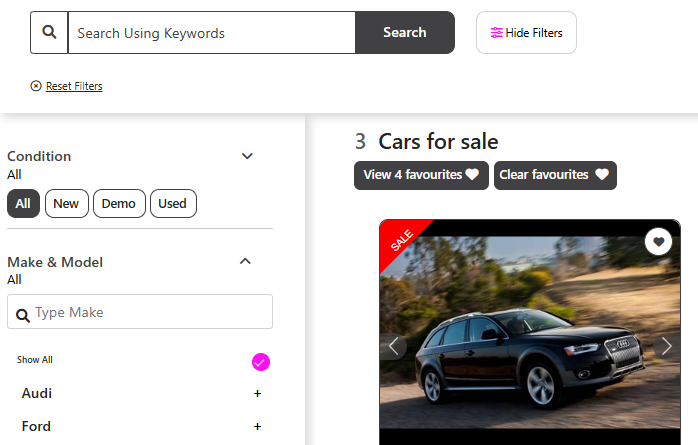Show the previous car photo with the left arrow
The height and width of the screenshot is (445, 698).
394,346
